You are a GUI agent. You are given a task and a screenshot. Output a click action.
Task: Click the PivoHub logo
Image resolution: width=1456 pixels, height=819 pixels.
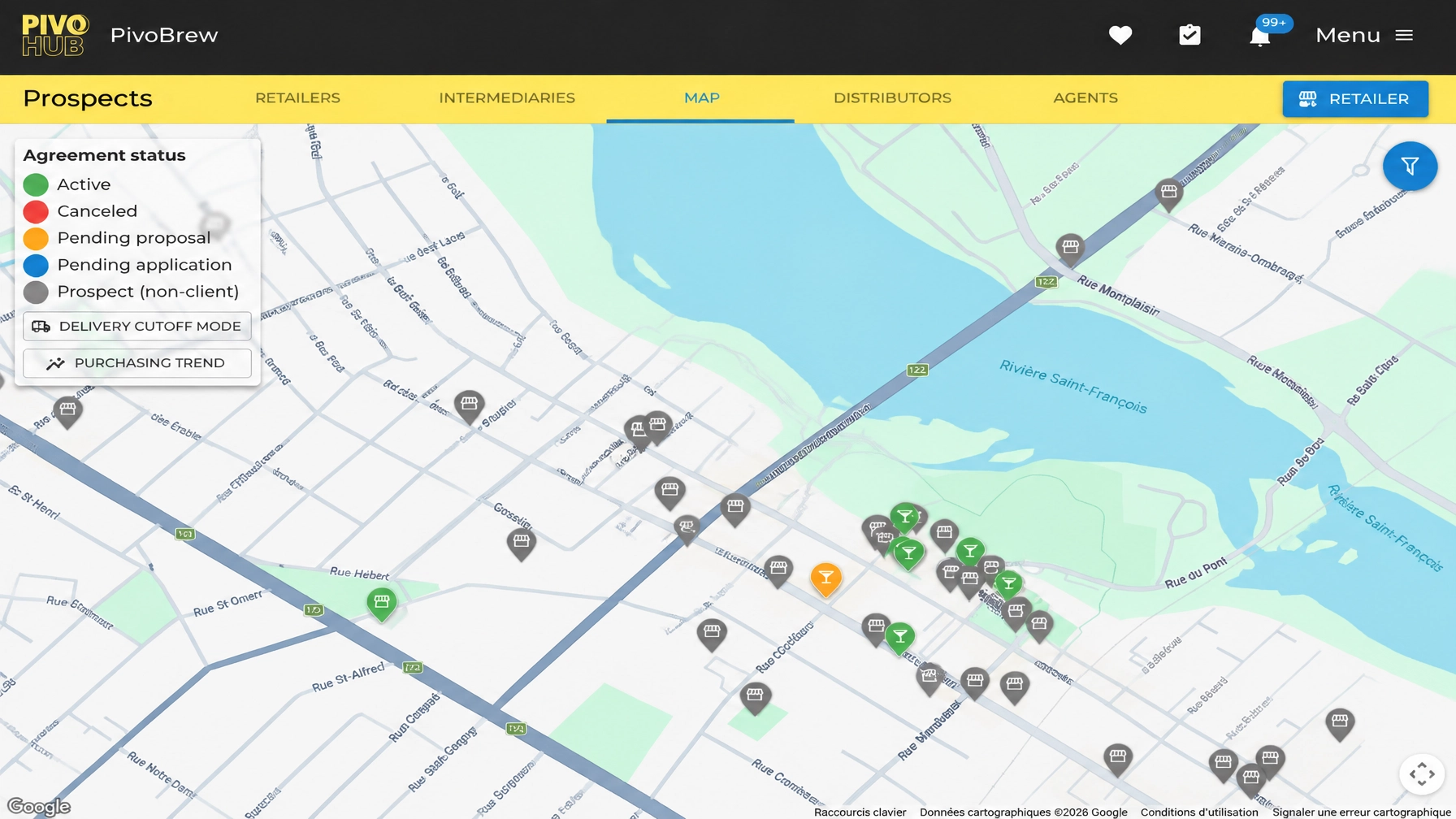tap(55, 35)
